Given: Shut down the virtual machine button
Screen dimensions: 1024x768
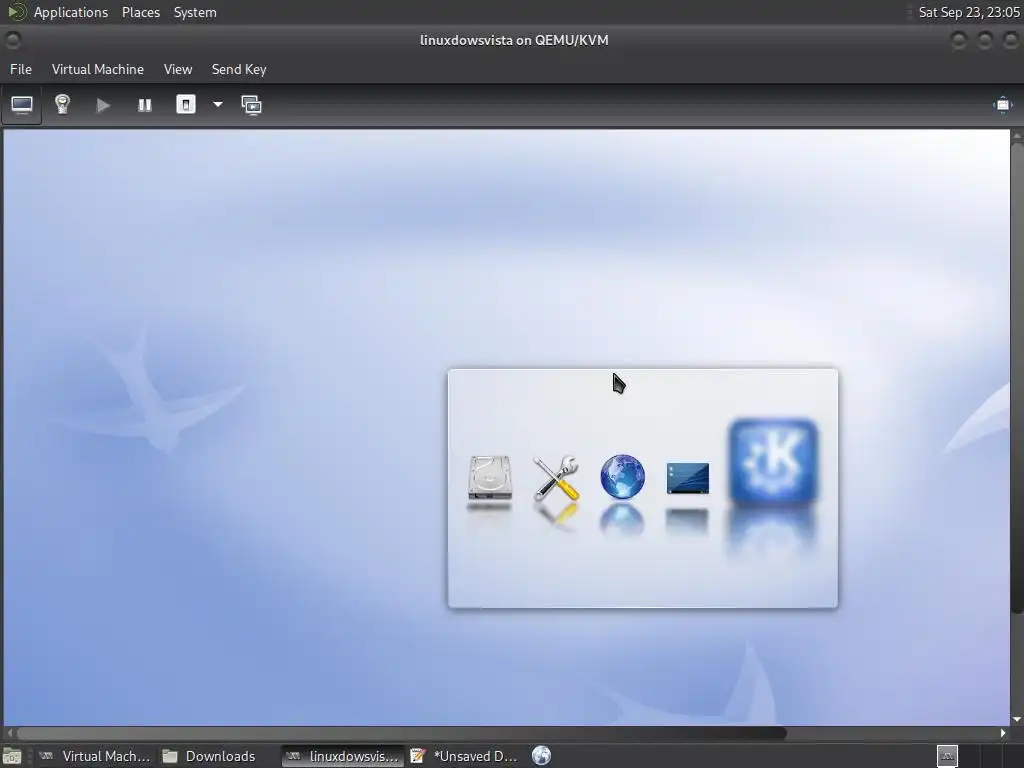Looking at the screenshot, I should (x=185, y=104).
